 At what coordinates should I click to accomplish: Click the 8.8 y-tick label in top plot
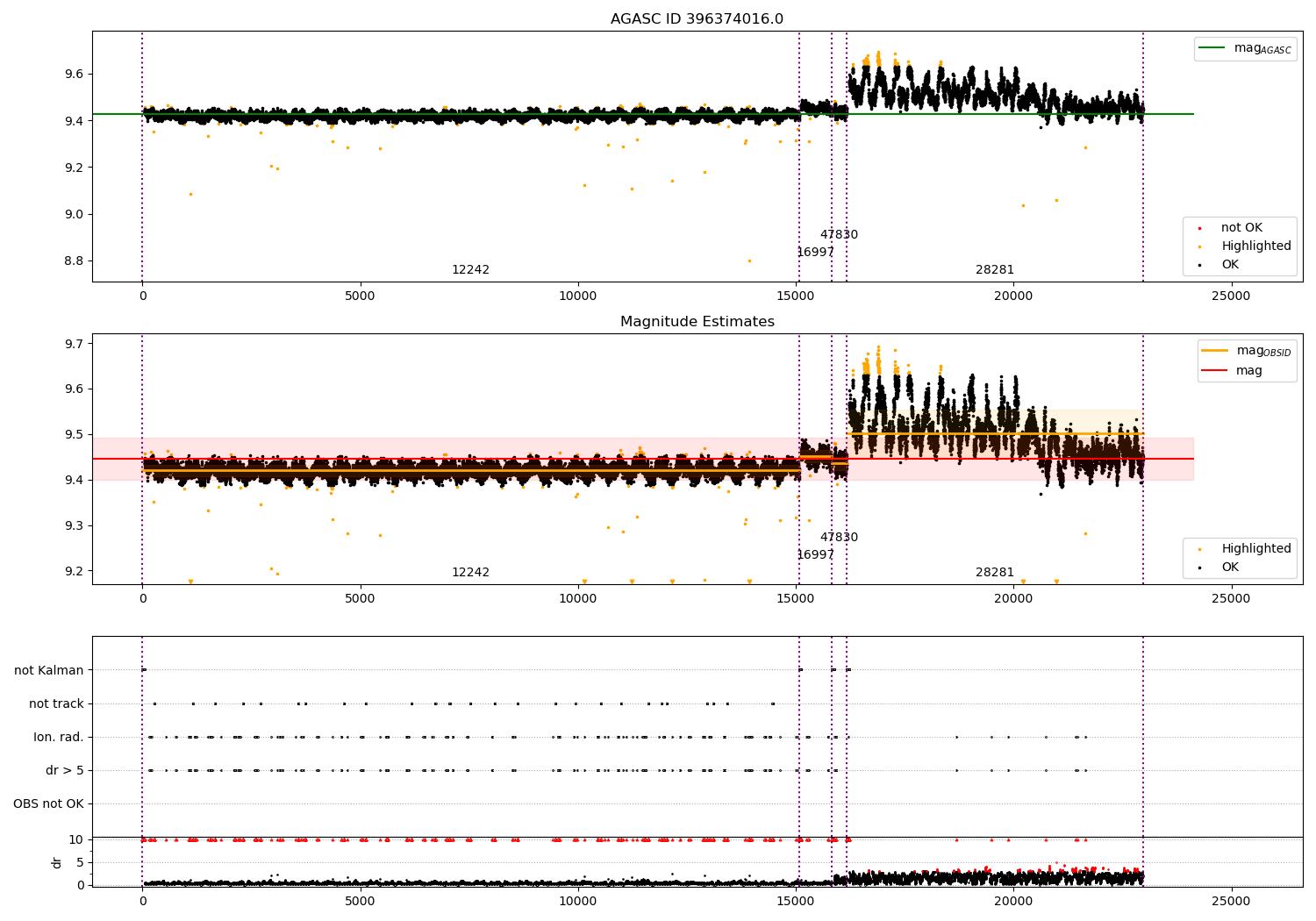[75, 261]
